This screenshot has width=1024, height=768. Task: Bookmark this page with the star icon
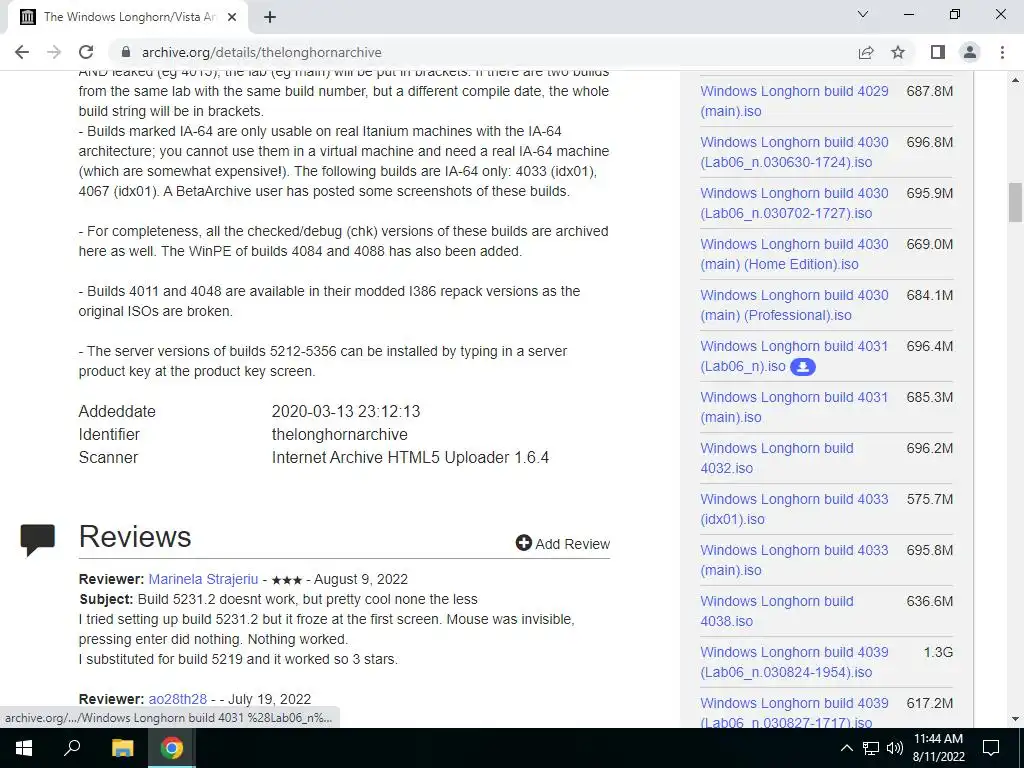(898, 52)
